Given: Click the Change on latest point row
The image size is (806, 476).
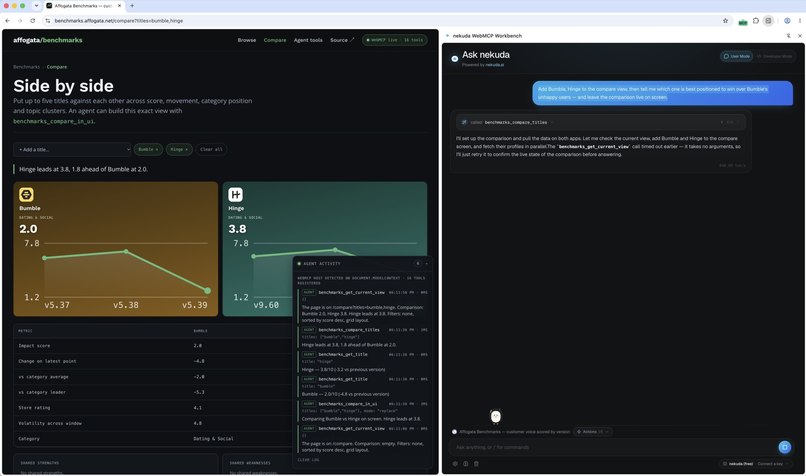Looking at the screenshot, I should pyautogui.click(x=153, y=361).
